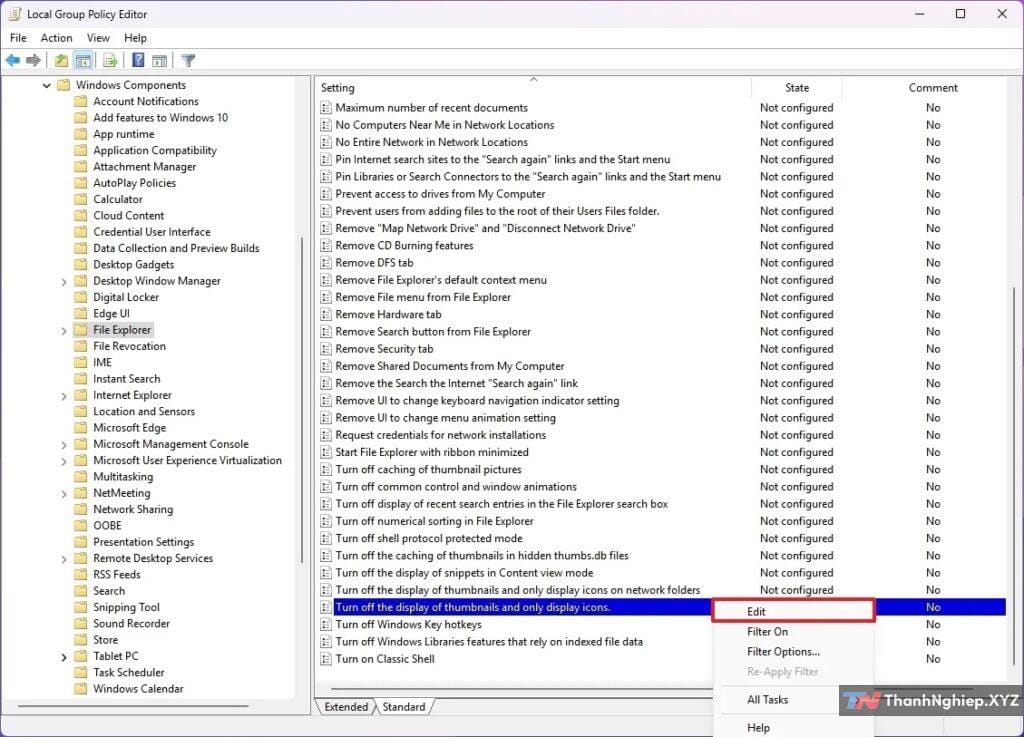Screen dimensions: 1024x737
Task: Click the policy icon beside Turn off Windows Key hotkeys
Action: pyautogui.click(x=326, y=624)
